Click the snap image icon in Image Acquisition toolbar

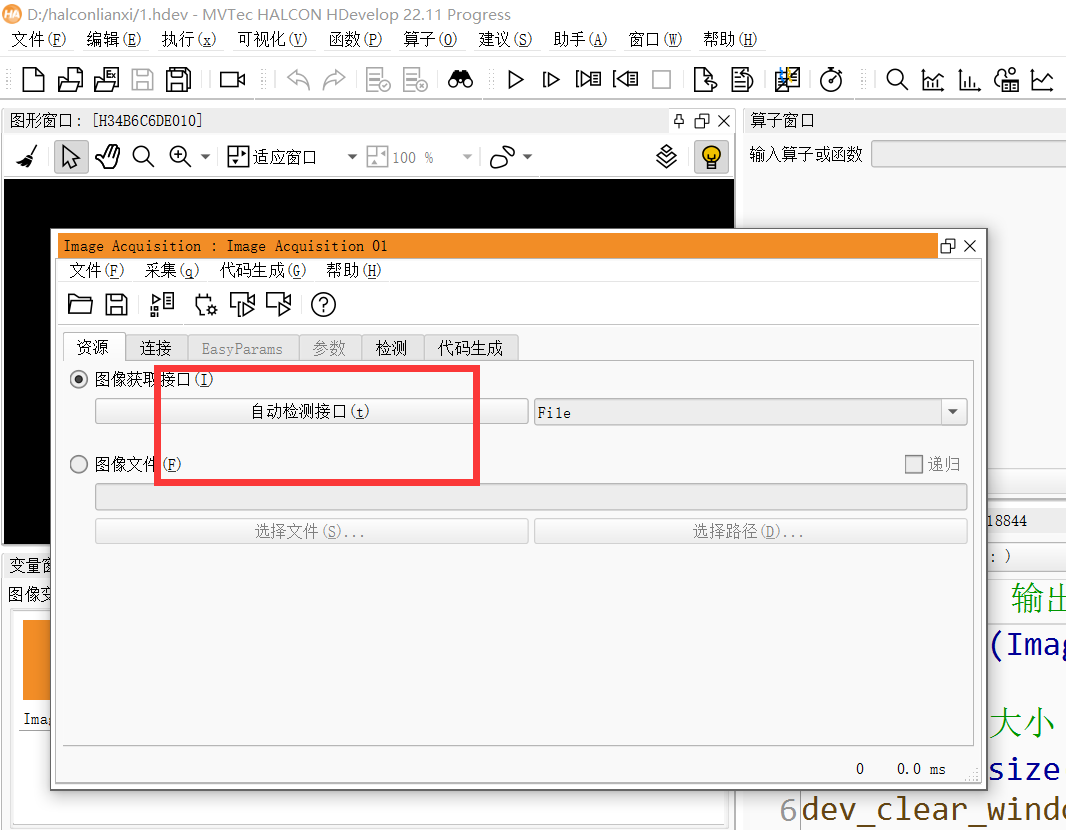[x=242, y=304]
